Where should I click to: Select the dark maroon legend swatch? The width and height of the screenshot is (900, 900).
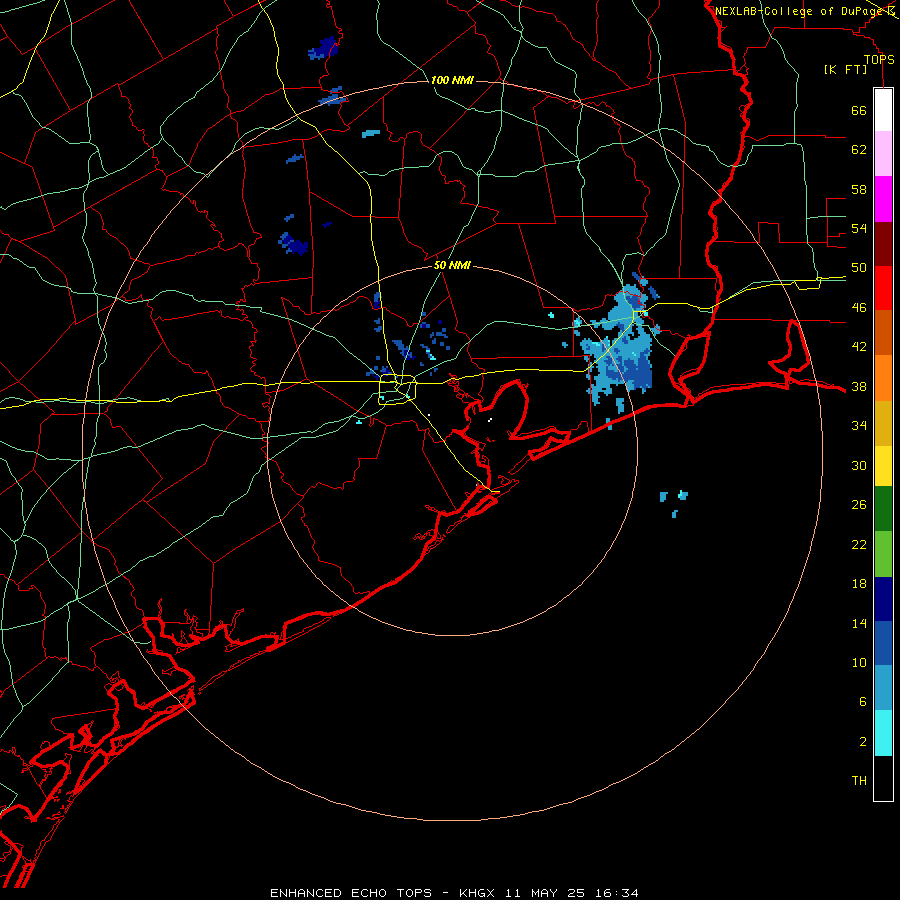pos(883,244)
